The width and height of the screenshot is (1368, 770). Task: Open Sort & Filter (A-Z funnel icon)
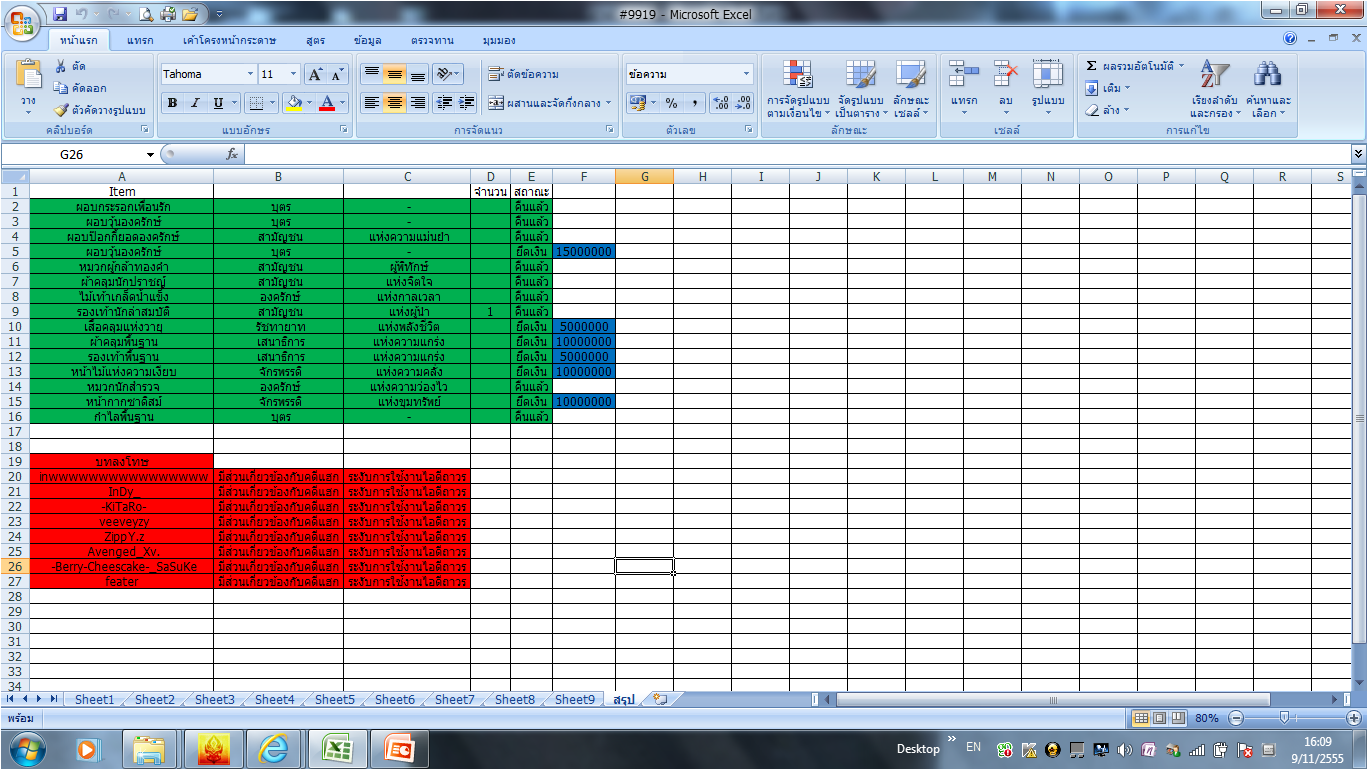pos(1214,76)
